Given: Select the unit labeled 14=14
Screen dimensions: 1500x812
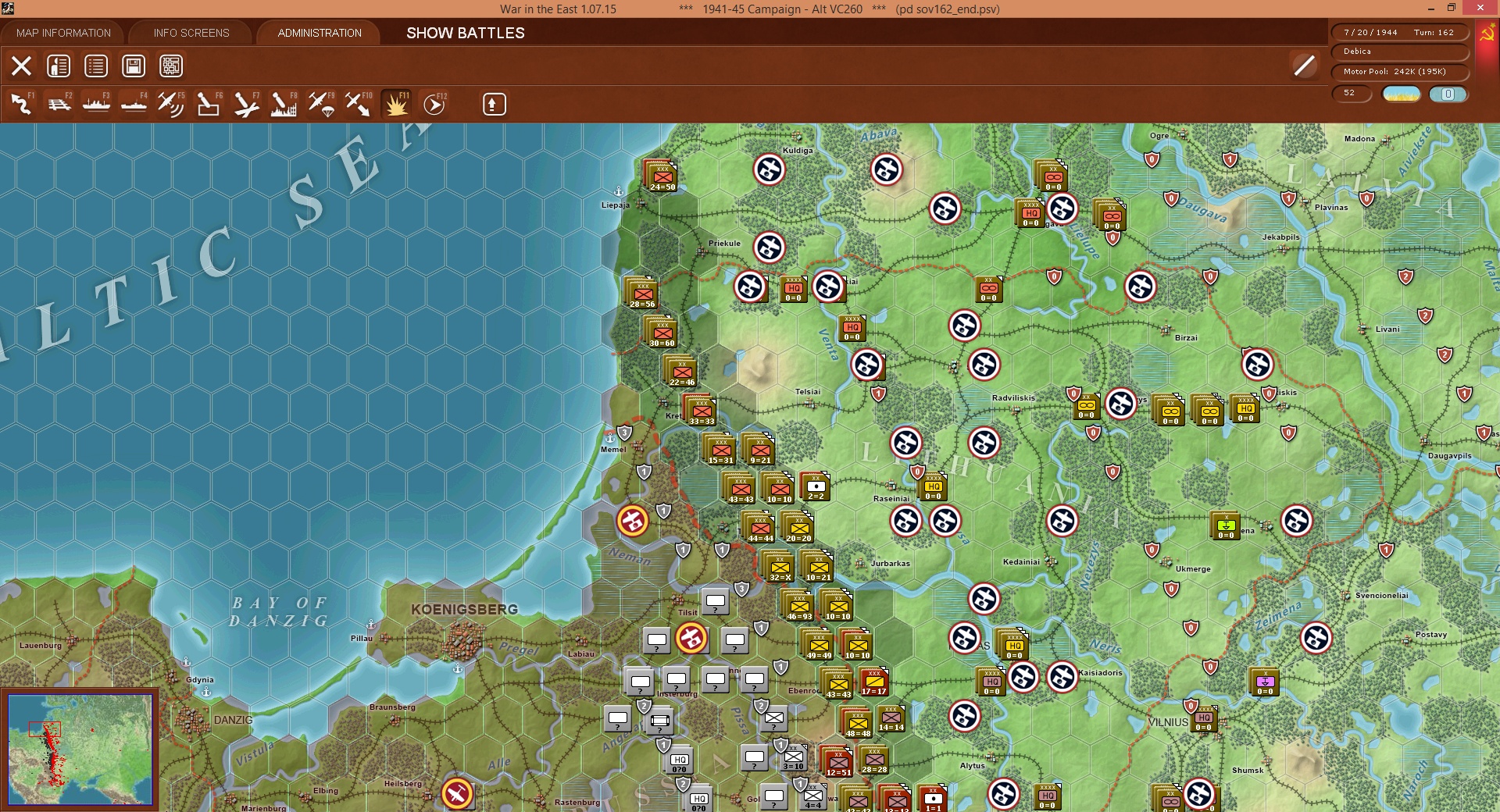Looking at the screenshot, I should tap(891, 719).
